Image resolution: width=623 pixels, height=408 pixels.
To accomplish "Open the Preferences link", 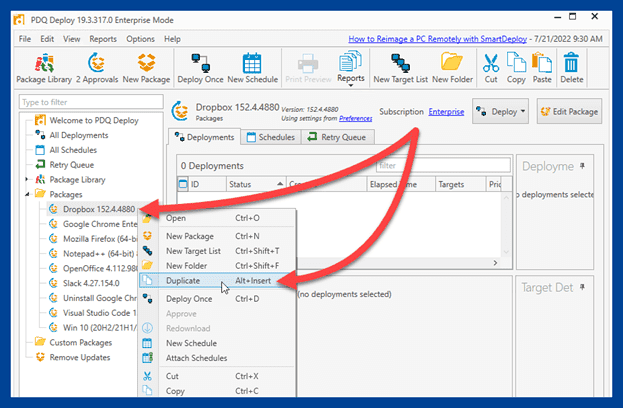I will (356, 118).
